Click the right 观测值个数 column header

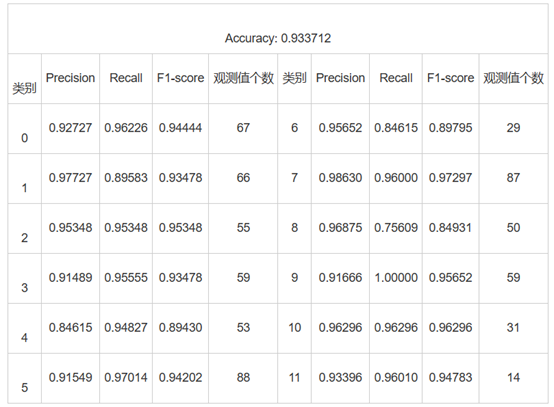coord(513,78)
